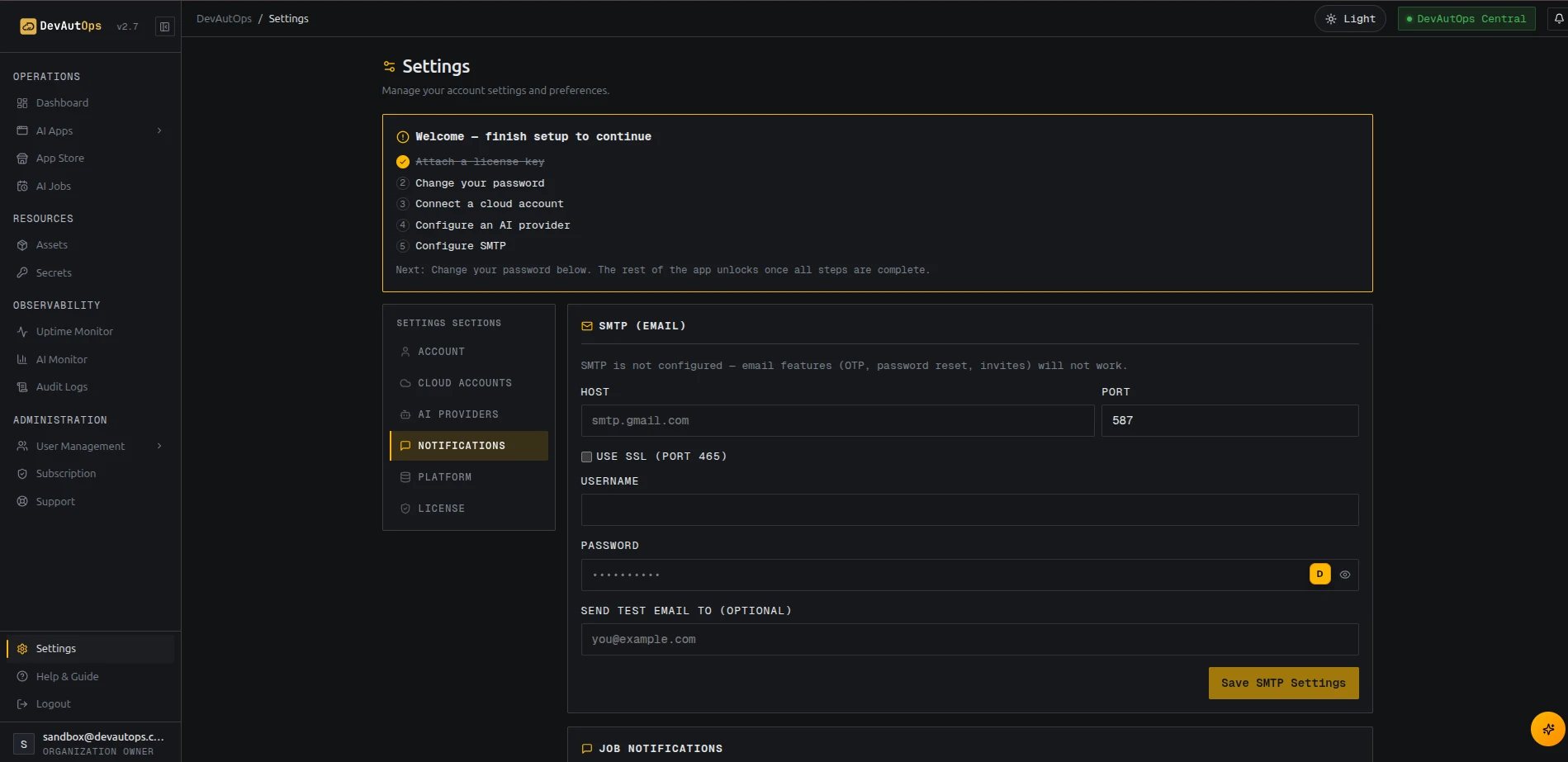Select the Connect a cloud account step
The image size is (1568, 762).
click(x=489, y=204)
